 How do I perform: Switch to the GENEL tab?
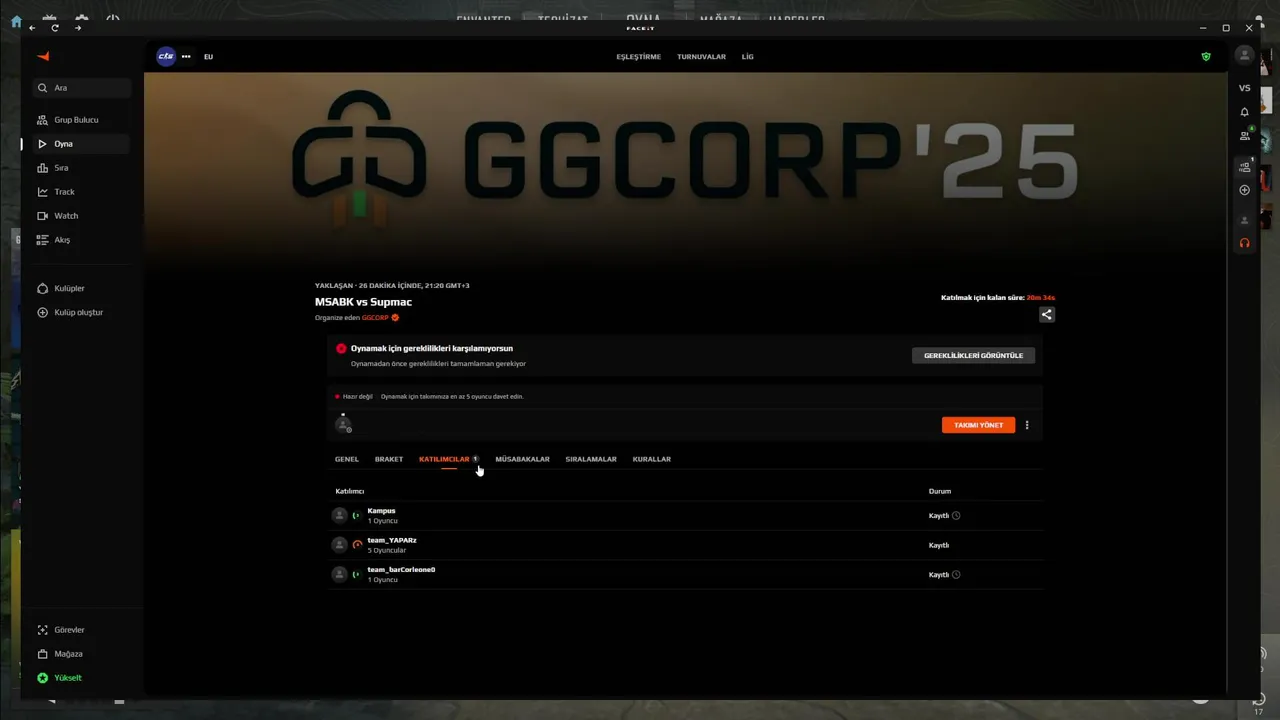(347, 459)
